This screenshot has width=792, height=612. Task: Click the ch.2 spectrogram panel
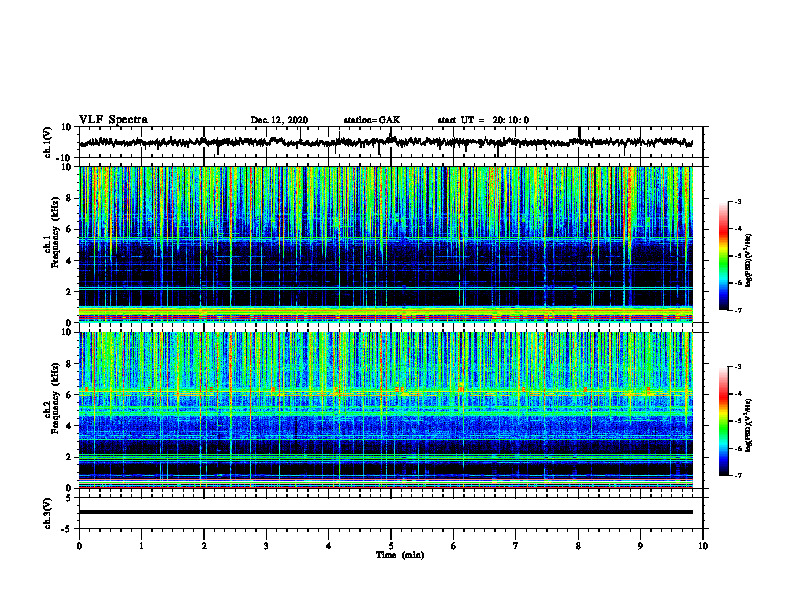(x=386, y=410)
